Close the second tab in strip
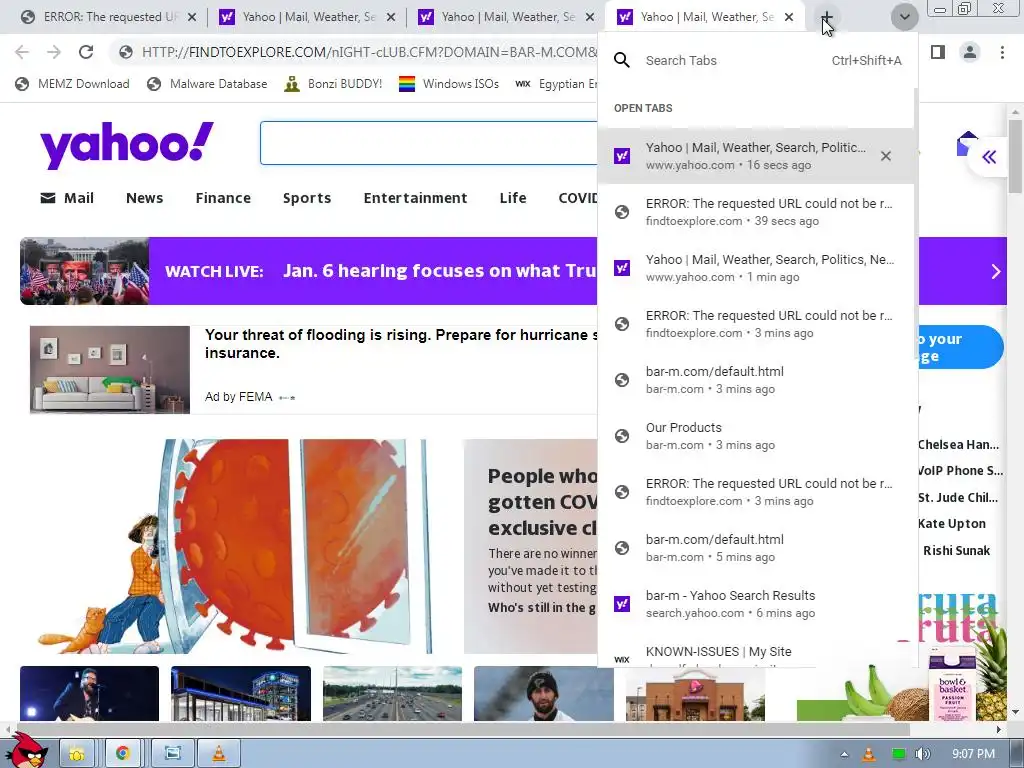 (391, 17)
